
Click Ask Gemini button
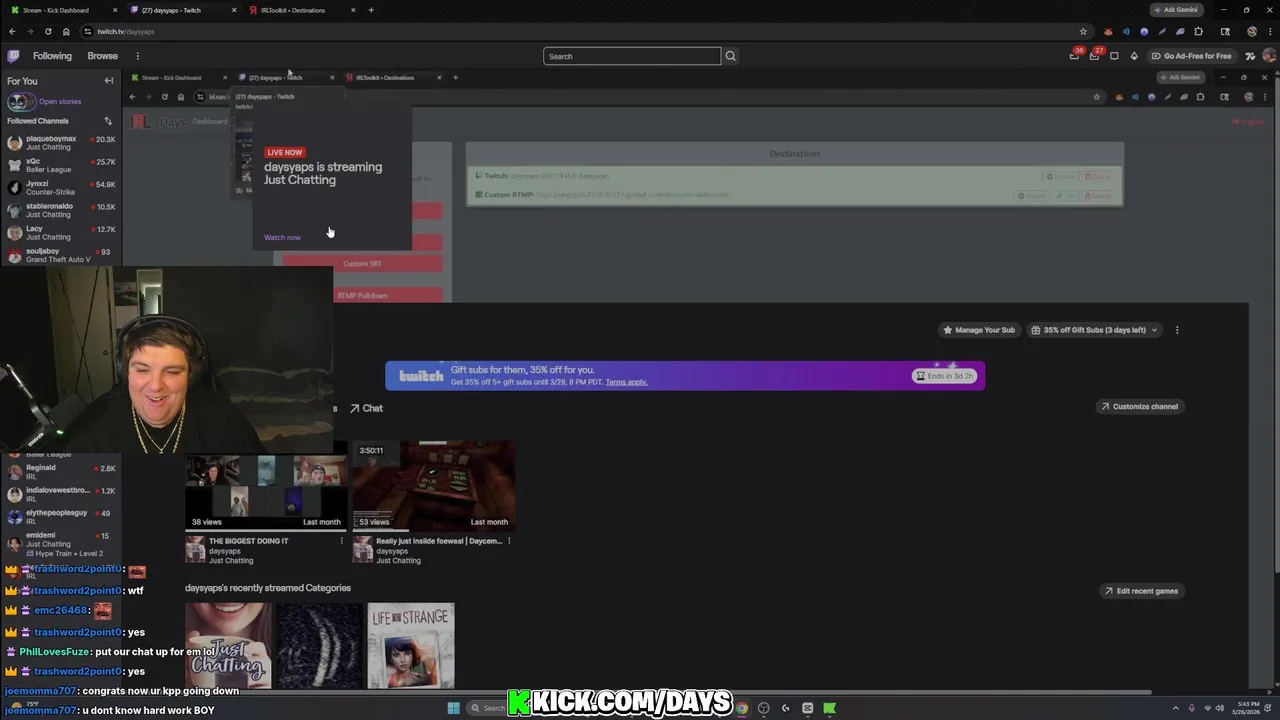click(x=1175, y=10)
